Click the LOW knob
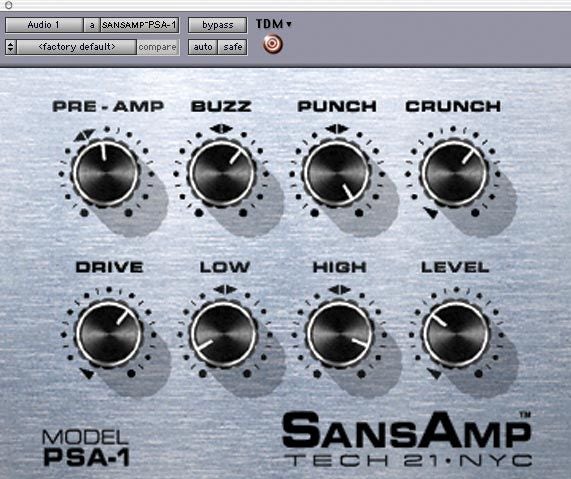The height and width of the screenshot is (479, 571). 223,334
